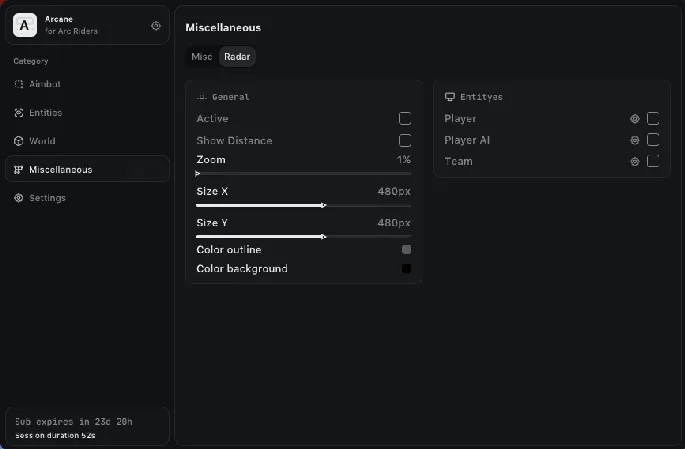The height and width of the screenshot is (449, 685).
Task: Click the settings icon next to Player AI
Action: 634,141
